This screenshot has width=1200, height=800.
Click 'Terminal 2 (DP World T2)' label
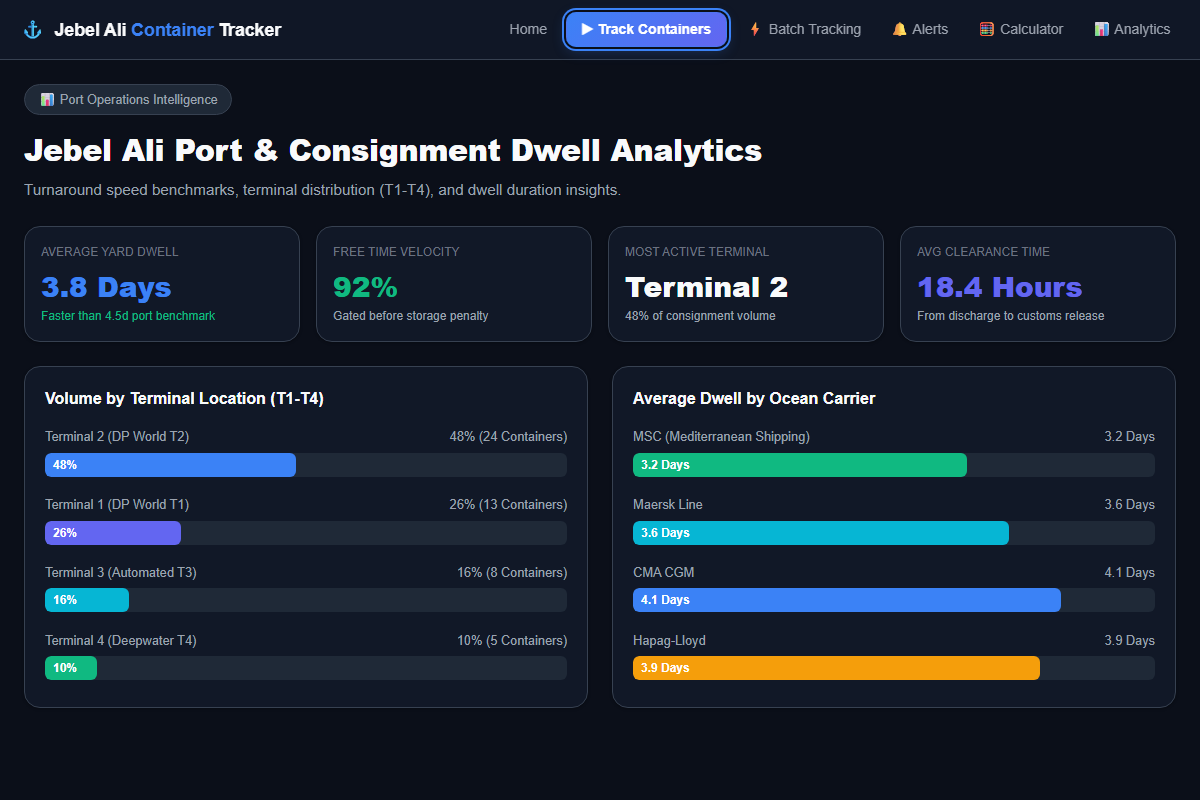pyautogui.click(x=117, y=437)
